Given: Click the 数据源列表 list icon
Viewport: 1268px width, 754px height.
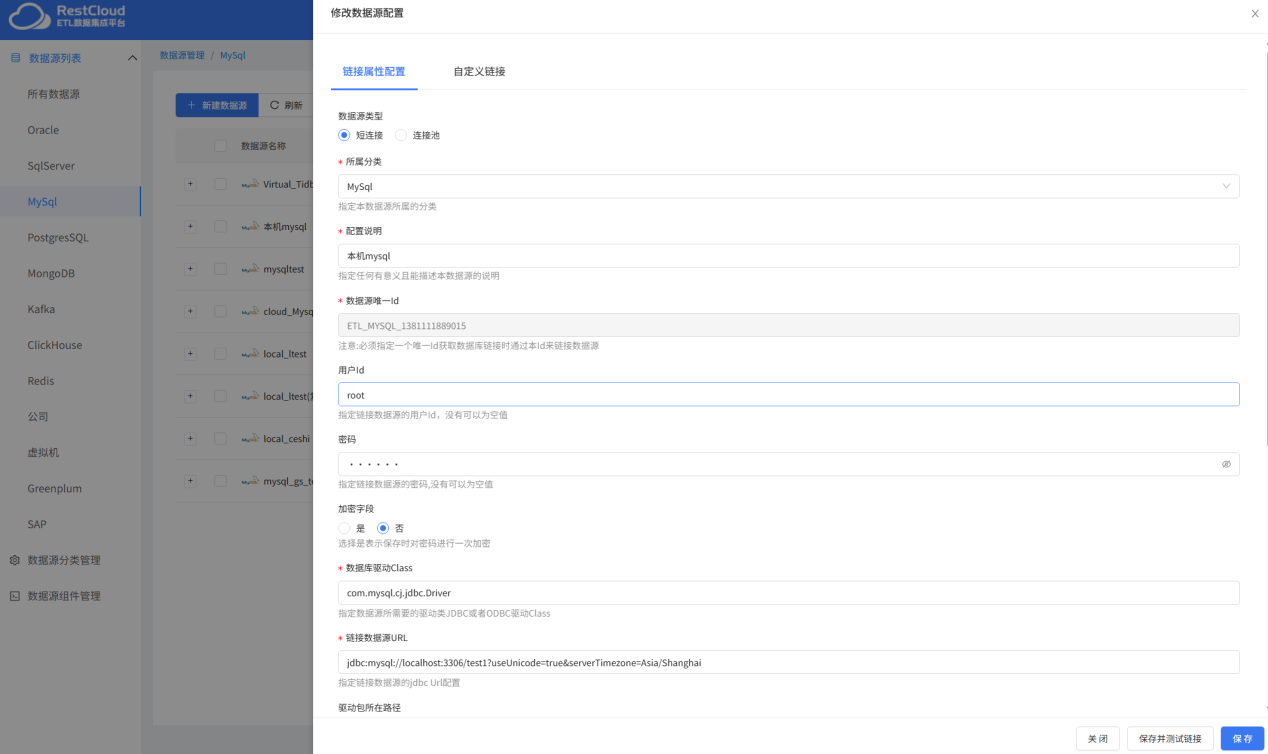Looking at the screenshot, I should (15, 58).
